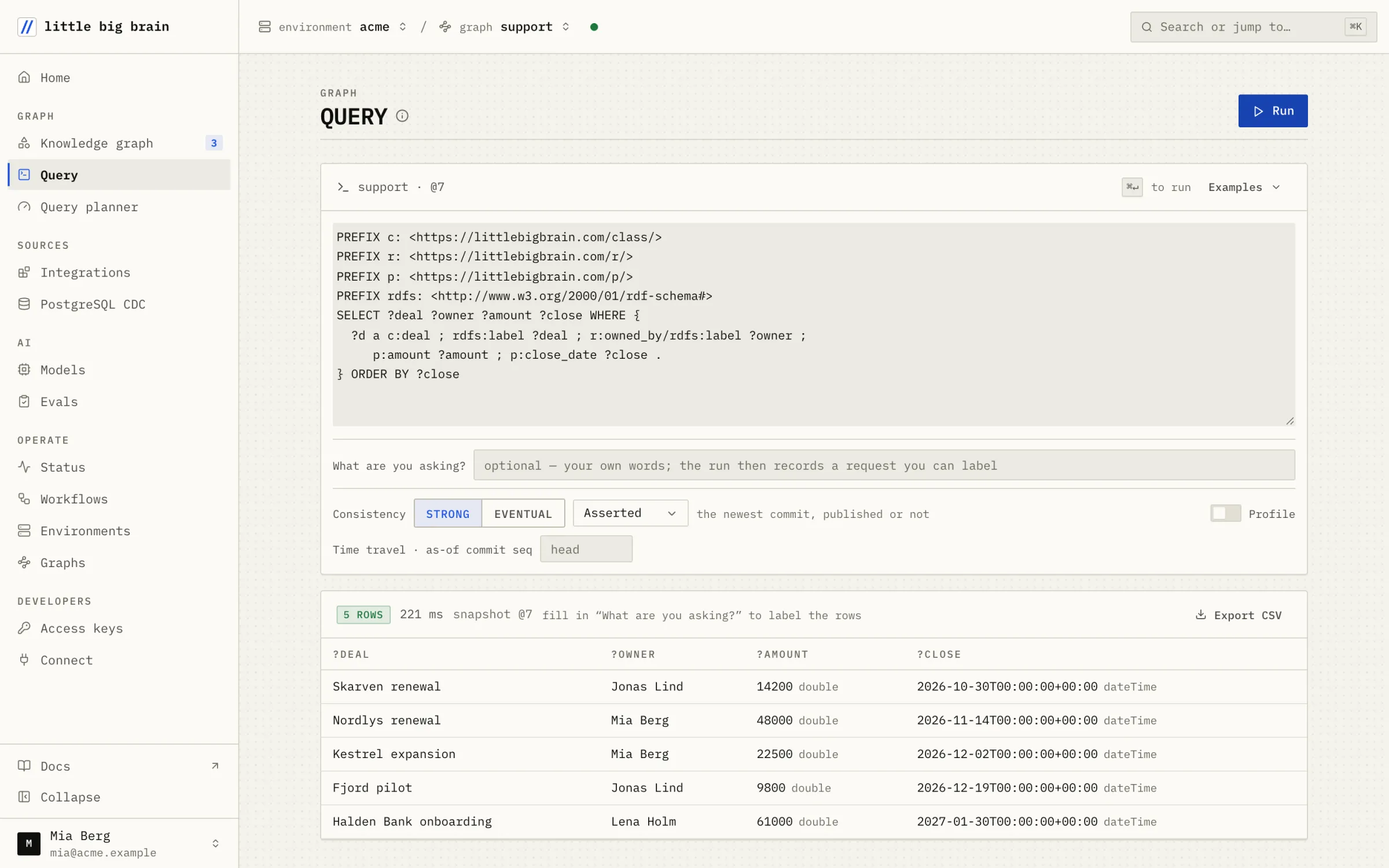Click the terminal prompt icon before support
This screenshot has width=1389, height=868.
click(x=343, y=187)
